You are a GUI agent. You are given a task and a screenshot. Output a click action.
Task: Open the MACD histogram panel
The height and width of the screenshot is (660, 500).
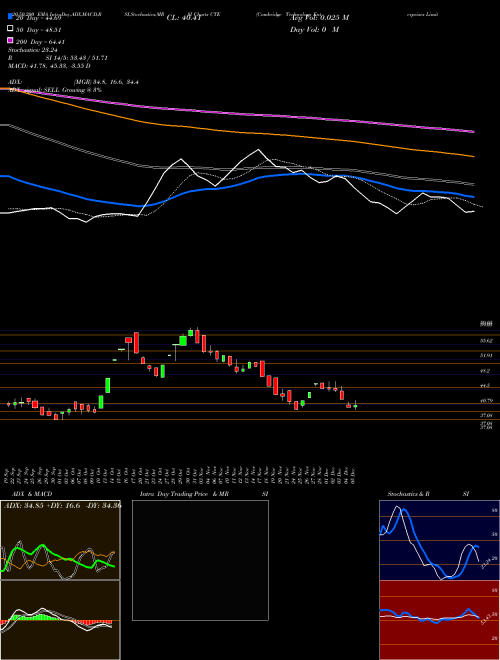pyautogui.click(x=60, y=620)
